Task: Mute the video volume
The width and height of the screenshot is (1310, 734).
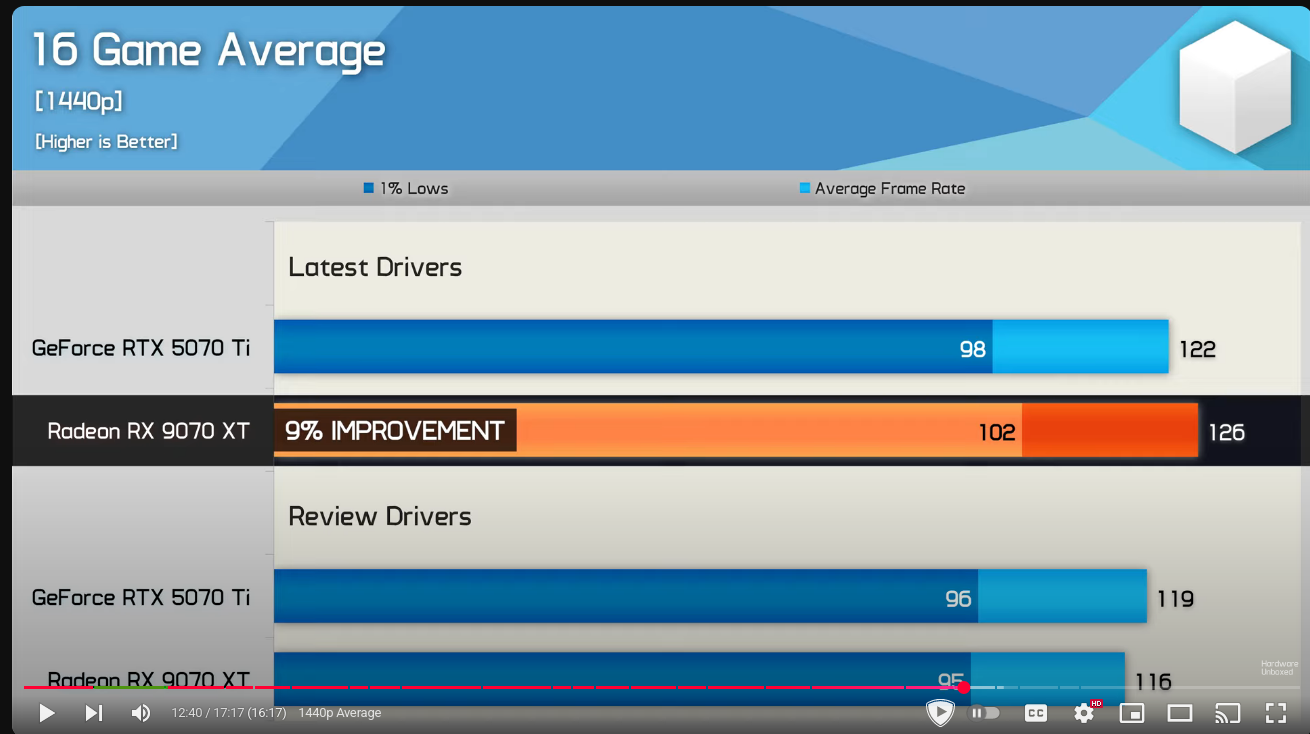Action: (x=141, y=713)
